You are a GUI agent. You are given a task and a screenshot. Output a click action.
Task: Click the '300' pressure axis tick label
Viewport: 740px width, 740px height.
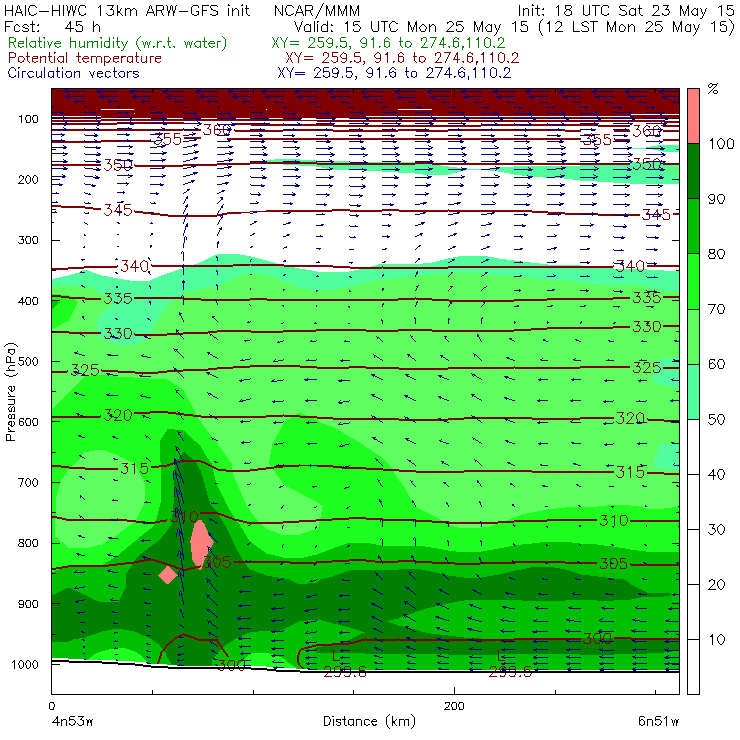point(28,240)
